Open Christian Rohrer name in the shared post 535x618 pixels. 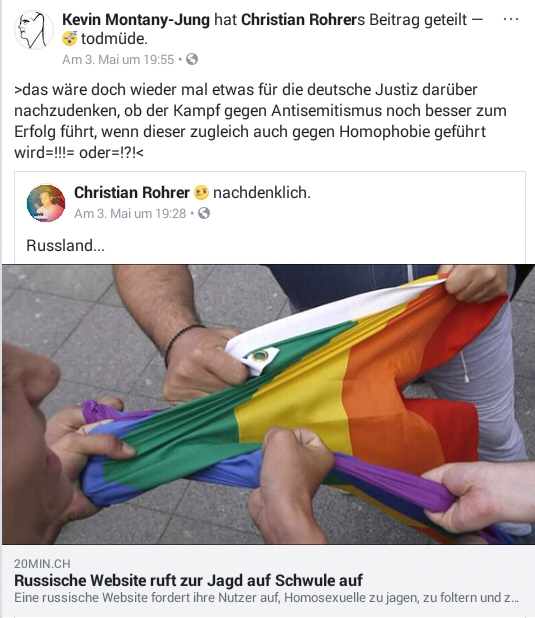tap(132, 193)
